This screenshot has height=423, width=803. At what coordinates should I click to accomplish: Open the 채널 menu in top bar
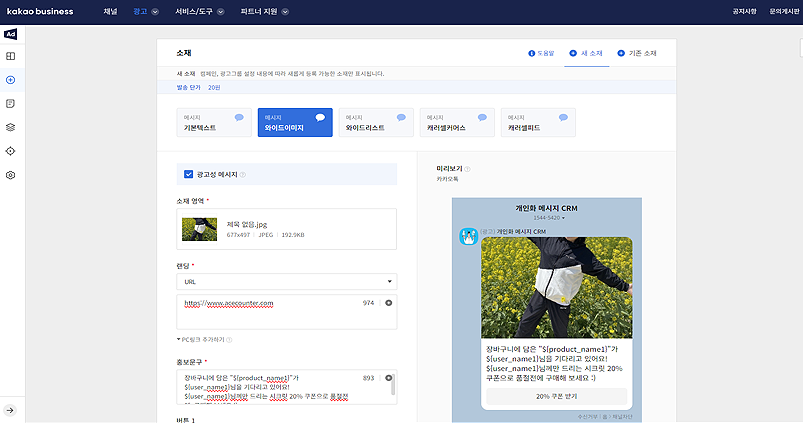[x=111, y=12]
